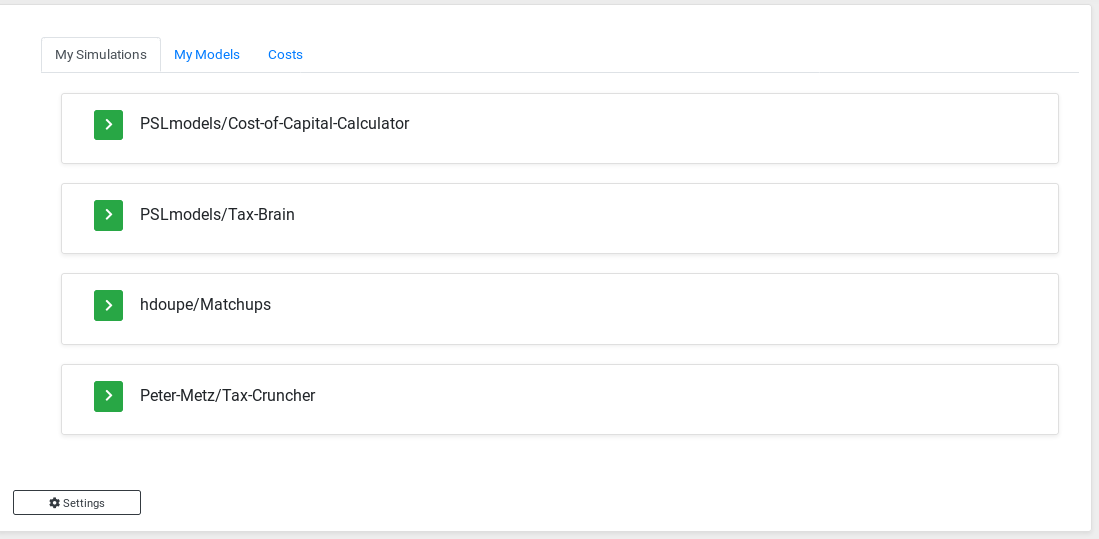Click the Peter-Metz/Tax-Cruncher title text
This screenshot has width=1099, height=539.
tap(227, 396)
